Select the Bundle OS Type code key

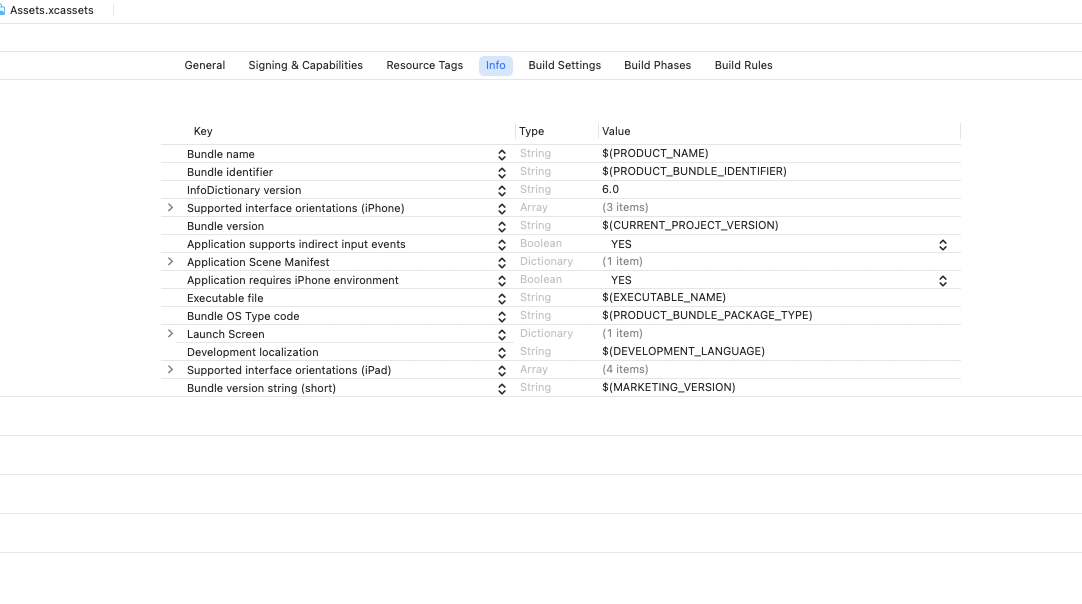[243, 315]
